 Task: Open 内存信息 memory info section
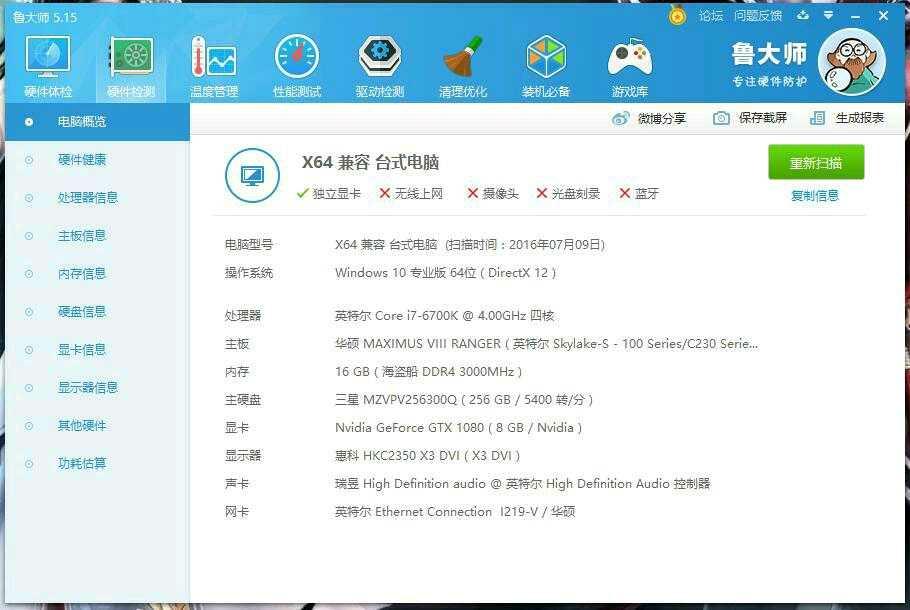98,274
